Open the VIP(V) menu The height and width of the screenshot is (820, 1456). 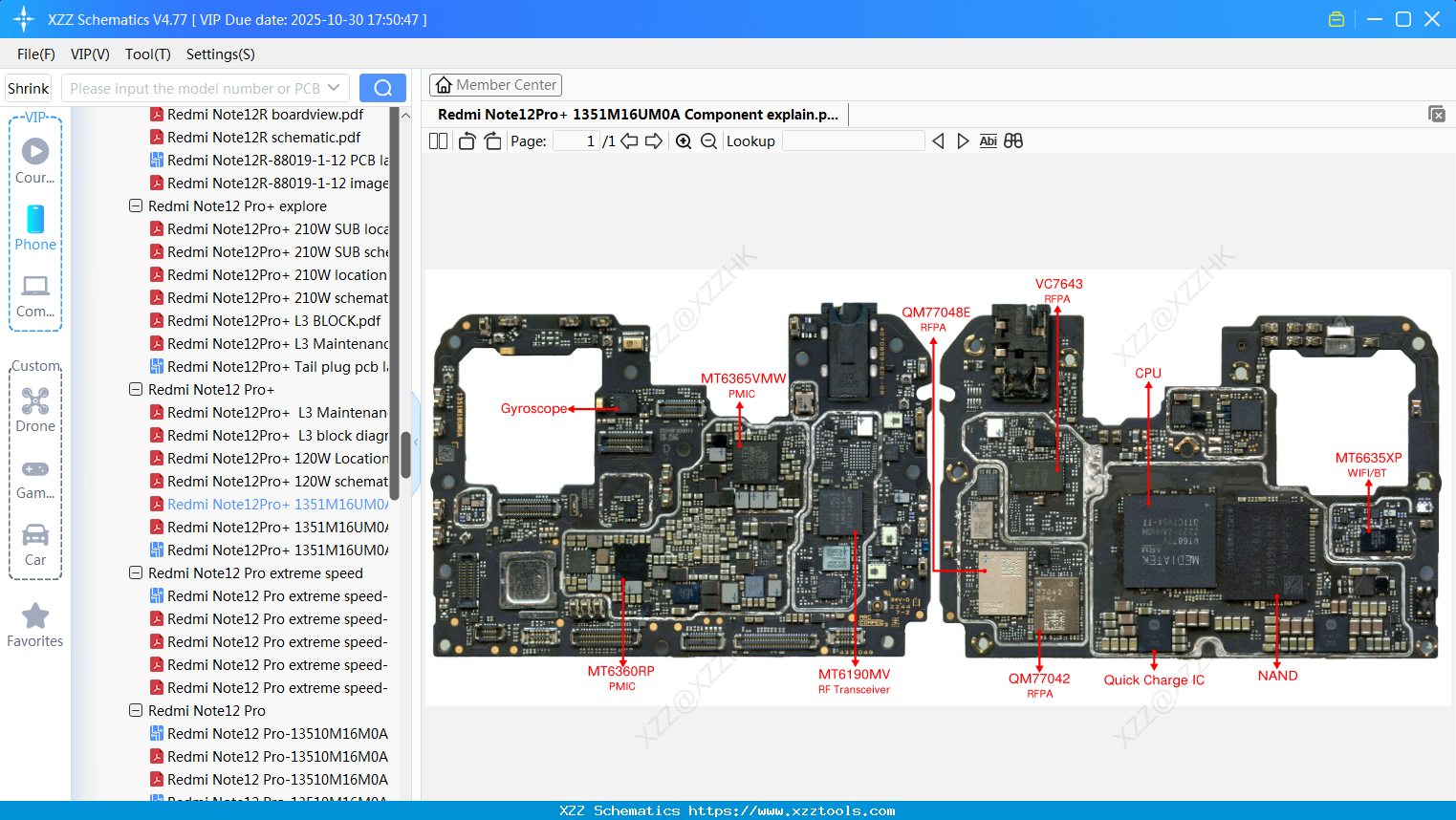(x=90, y=54)
